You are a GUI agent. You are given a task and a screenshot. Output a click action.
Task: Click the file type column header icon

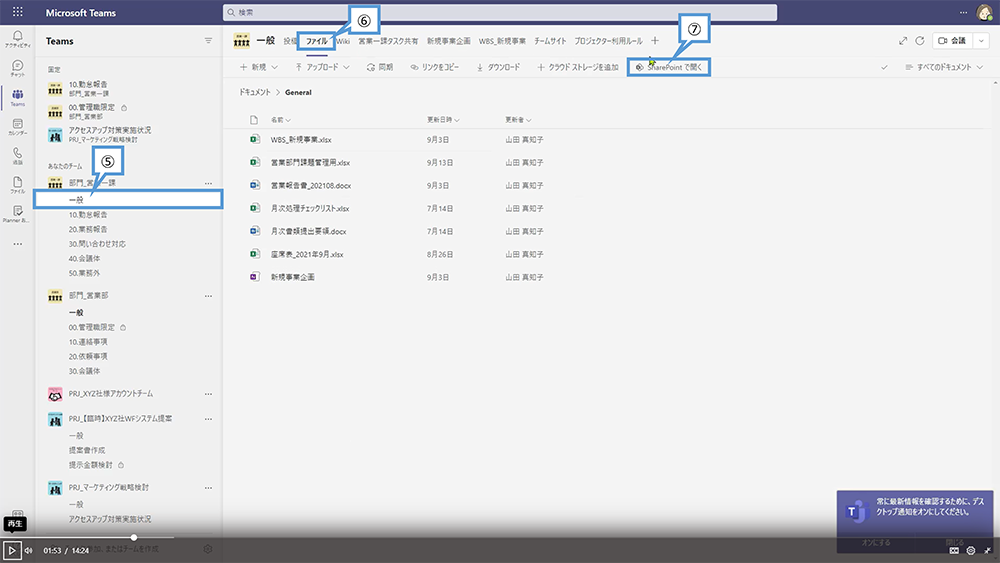pos(254,120)
